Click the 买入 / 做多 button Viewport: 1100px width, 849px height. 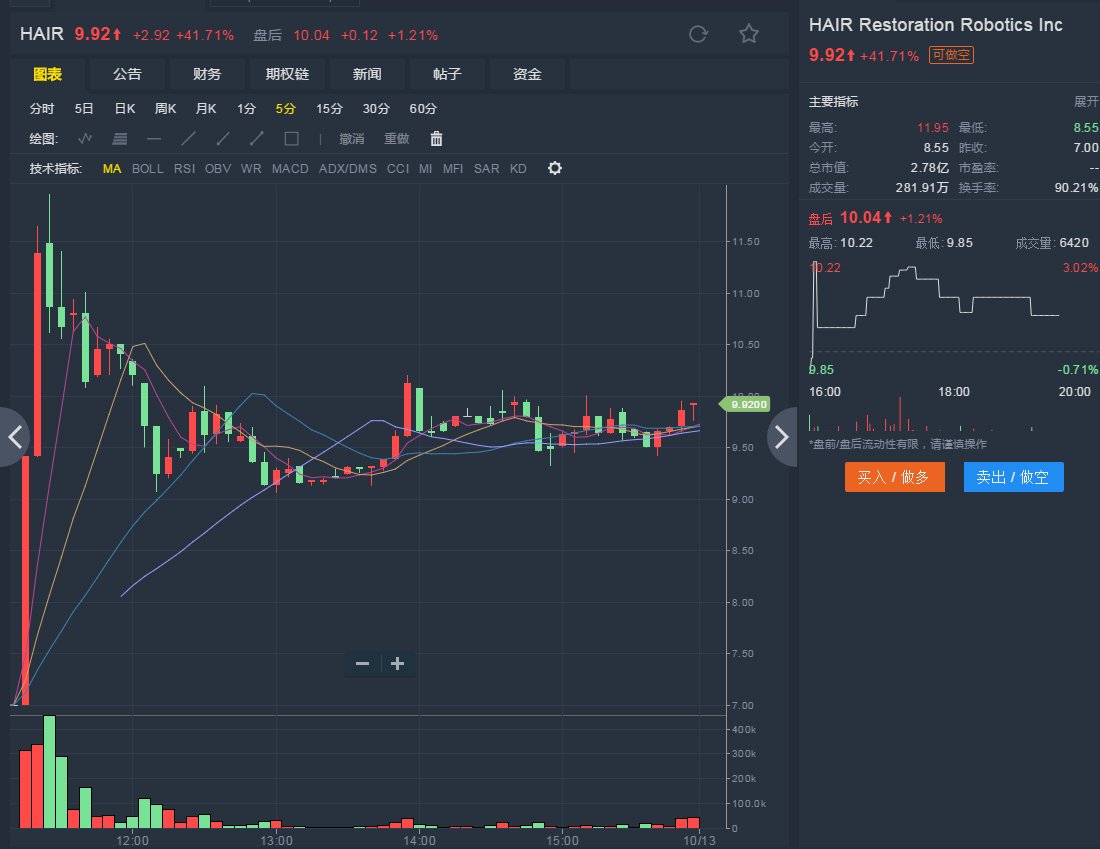click(x=894, y=477)
